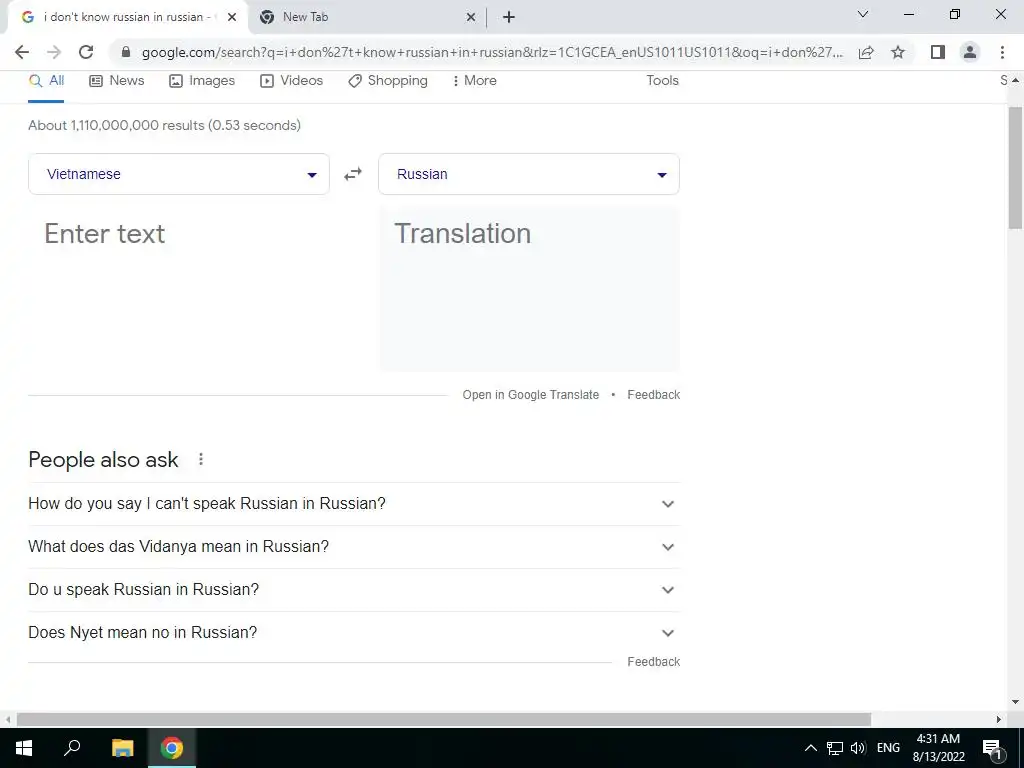The width and height of the screenshot is (1024, 768).
Task: Expand What does das Vidanya mean question
Action: (x=354, y=547)
